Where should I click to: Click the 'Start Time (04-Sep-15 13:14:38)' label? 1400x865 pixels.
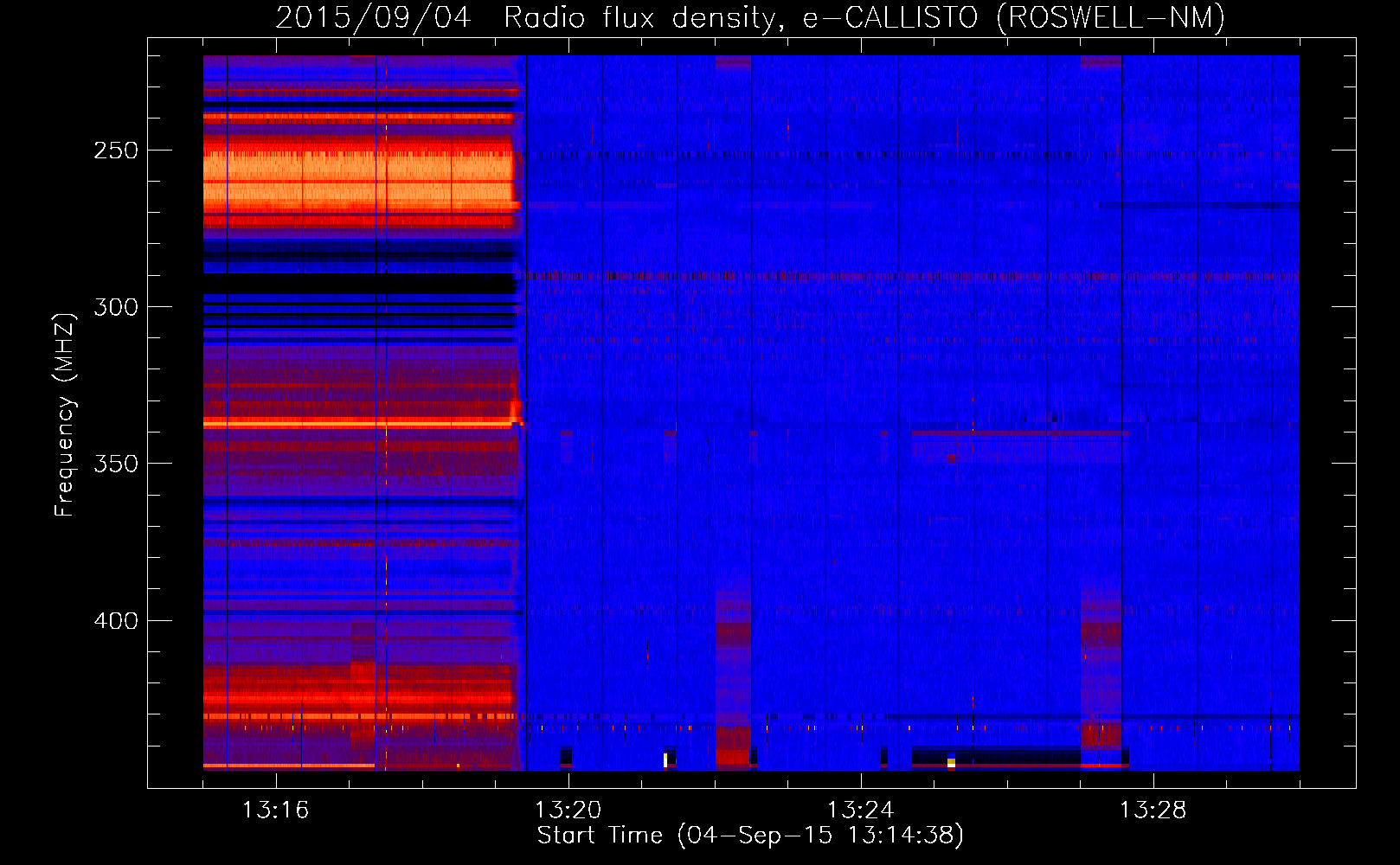[x=750, y=836]
